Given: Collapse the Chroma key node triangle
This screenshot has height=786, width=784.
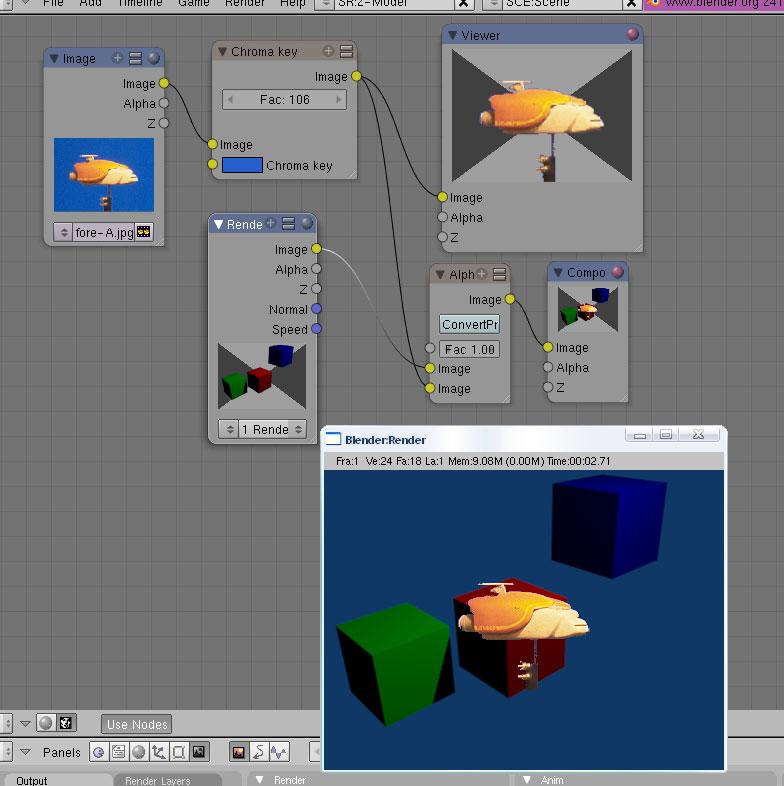Looking at the screenshot, I should click(222, 52).
